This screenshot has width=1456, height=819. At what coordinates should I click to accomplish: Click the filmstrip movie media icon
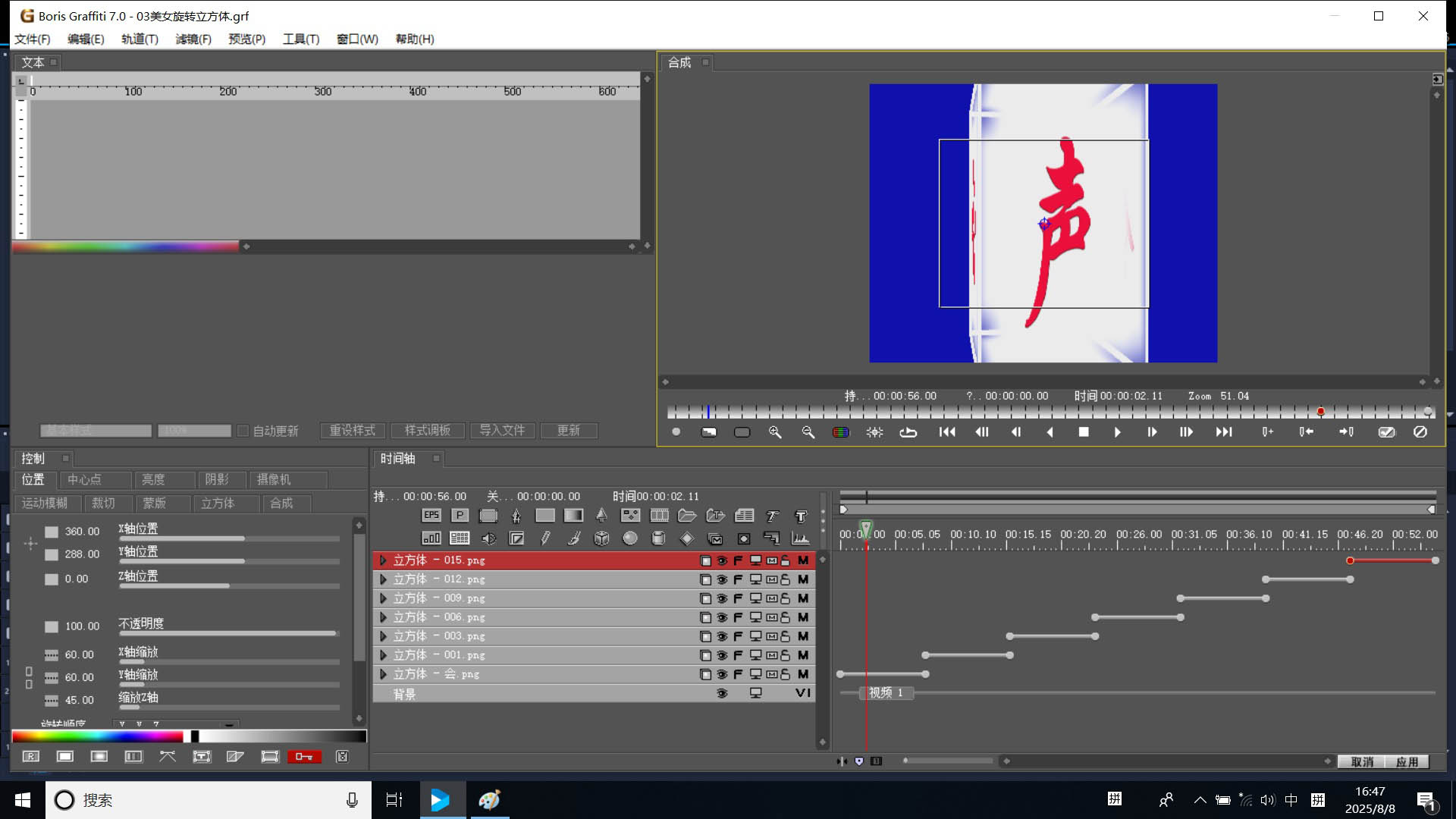tap(659, 516)
